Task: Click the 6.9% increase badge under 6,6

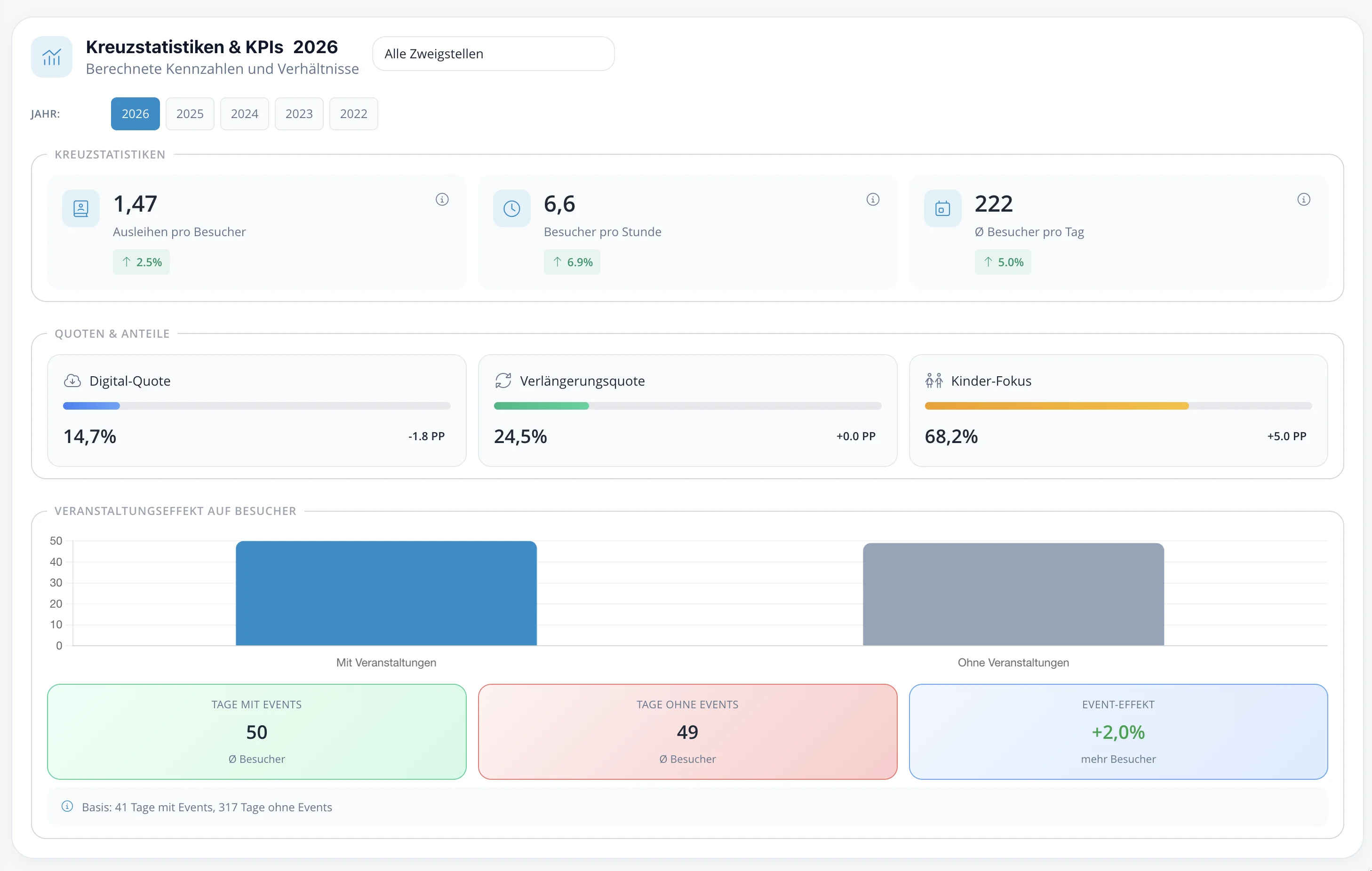Action: pyautogui.click(x=572, y=262)
